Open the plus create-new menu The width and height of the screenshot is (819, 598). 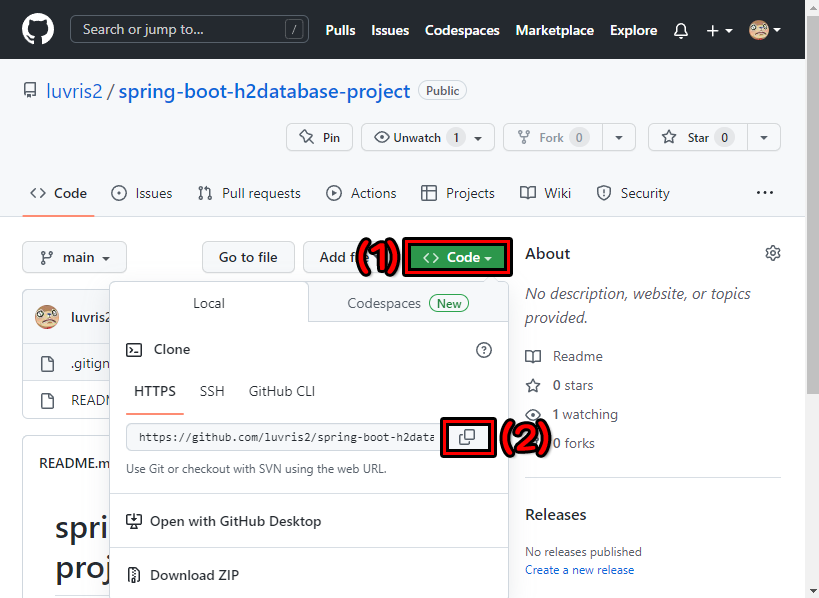pos(719,31)
